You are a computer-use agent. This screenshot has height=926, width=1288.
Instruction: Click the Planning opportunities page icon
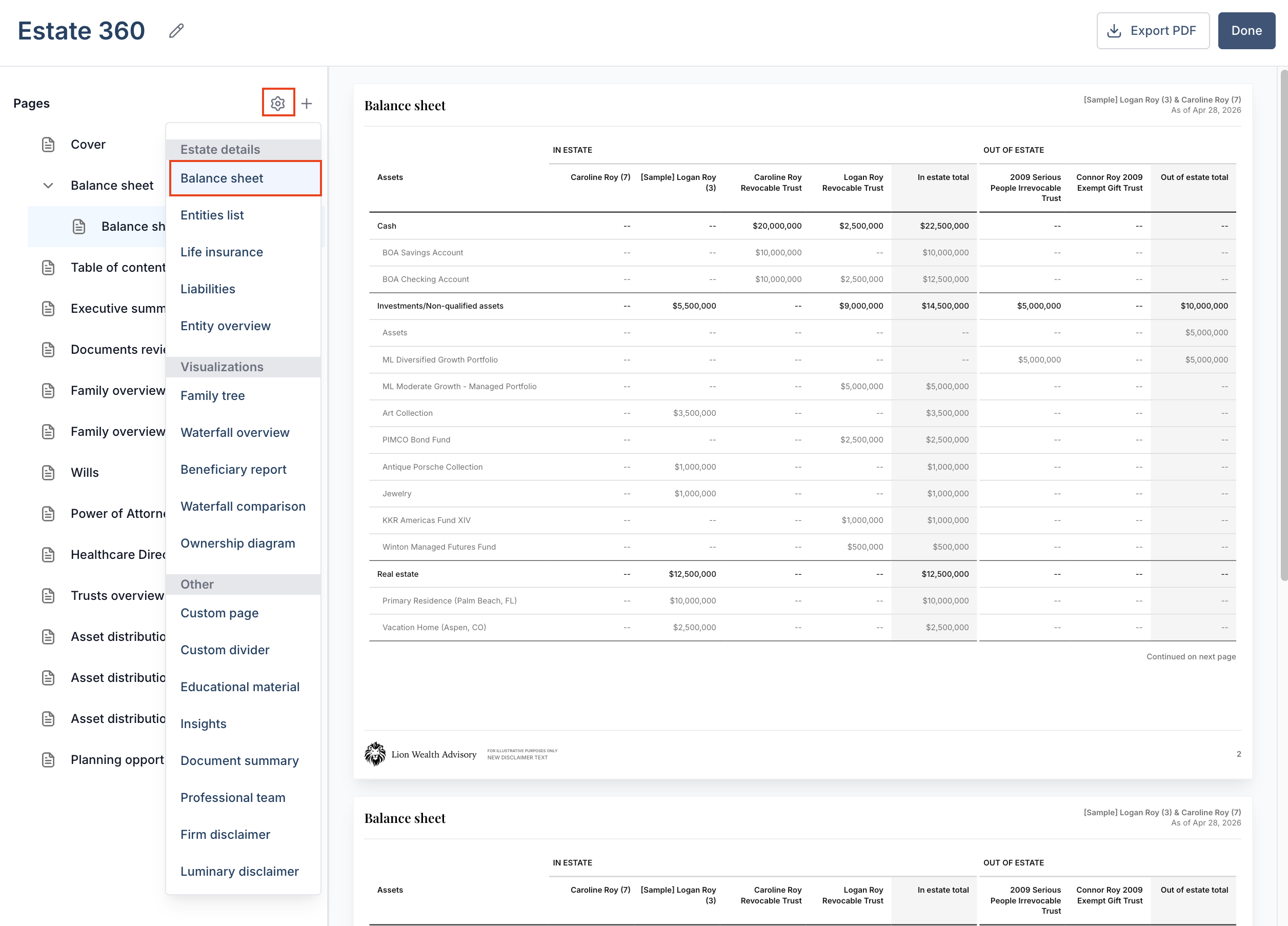click(x=48, y=760)
